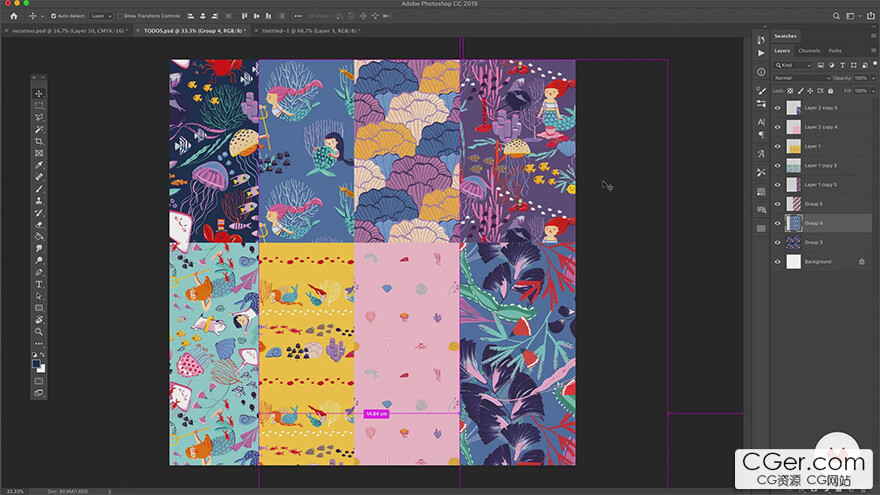Switch to the recursos.psd document tab

tap(68, 31)
